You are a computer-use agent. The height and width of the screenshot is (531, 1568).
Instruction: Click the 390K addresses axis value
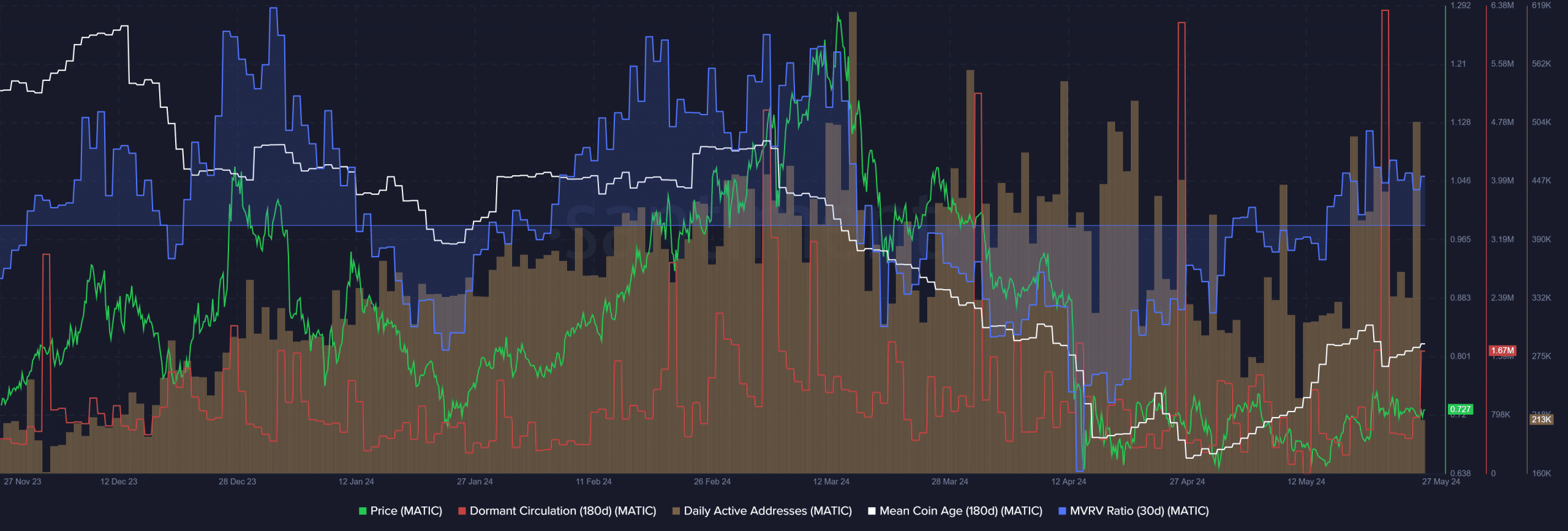(1542, 239)
